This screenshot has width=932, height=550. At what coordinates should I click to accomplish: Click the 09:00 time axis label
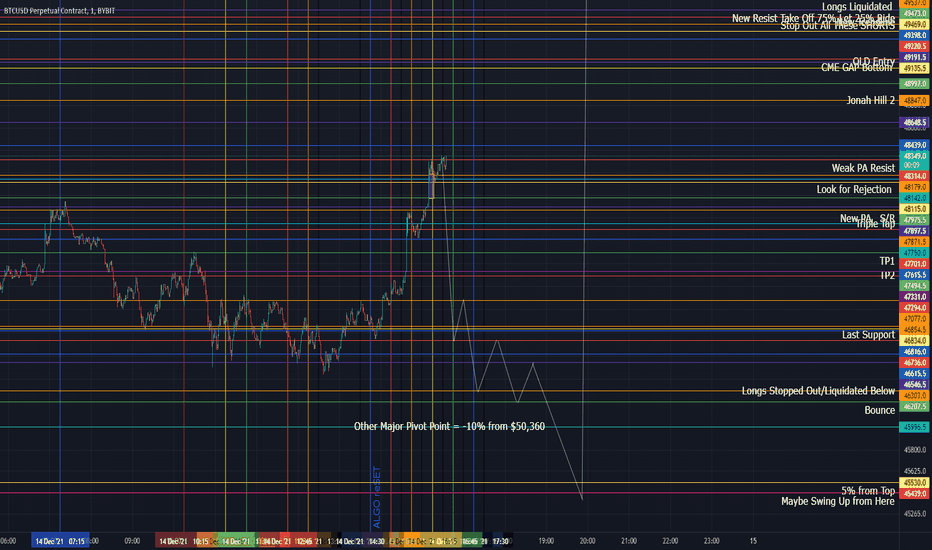tap(132, 541)
